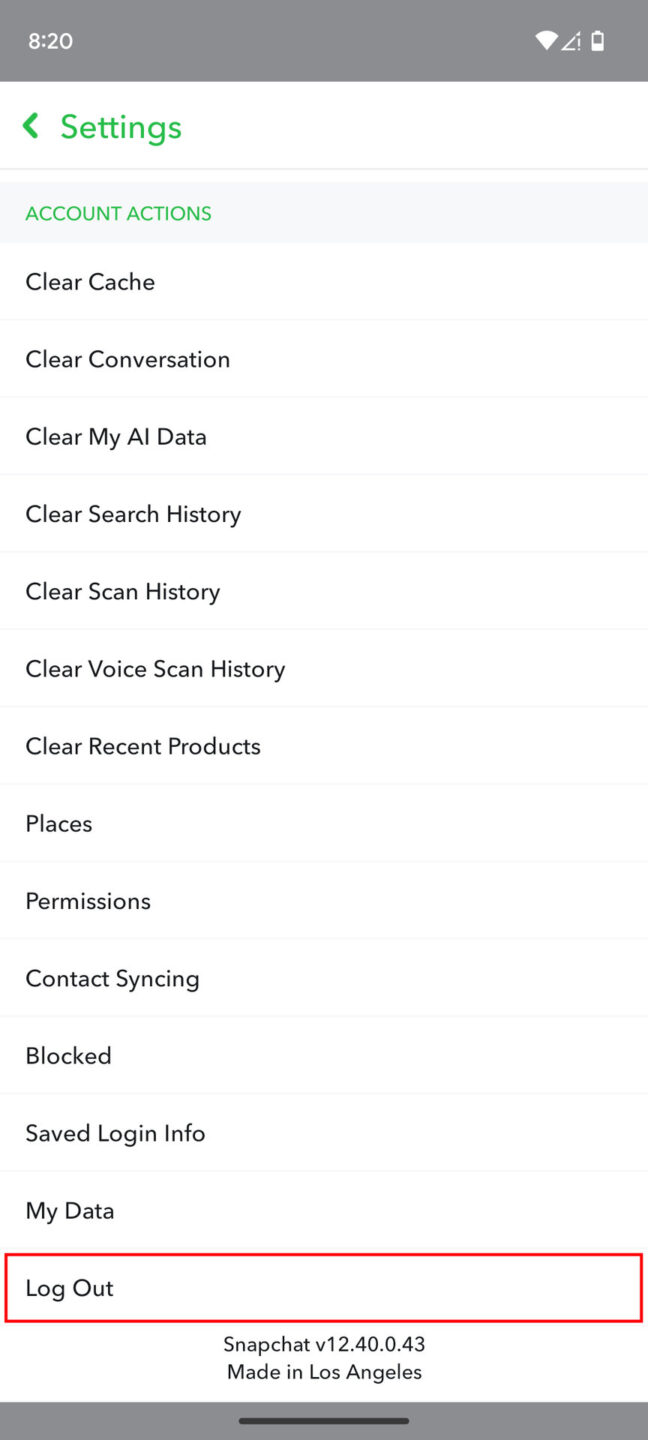Clear your Search History
The image size is (648, 1440).
click(x=133, y=514)
